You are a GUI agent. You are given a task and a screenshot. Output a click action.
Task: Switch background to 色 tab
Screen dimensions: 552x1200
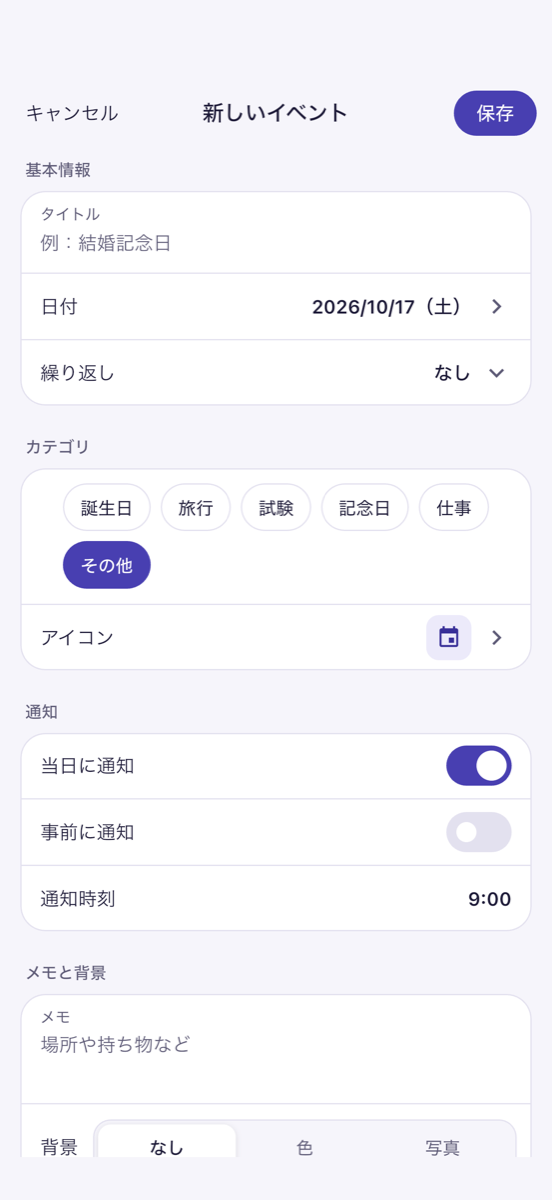point(305,1147)
